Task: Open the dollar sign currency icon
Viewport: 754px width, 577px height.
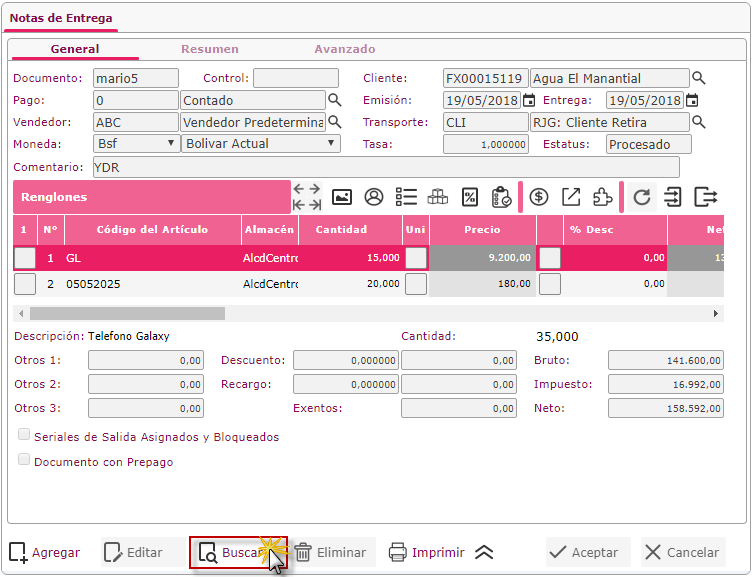Action: [x=539, y=197]
